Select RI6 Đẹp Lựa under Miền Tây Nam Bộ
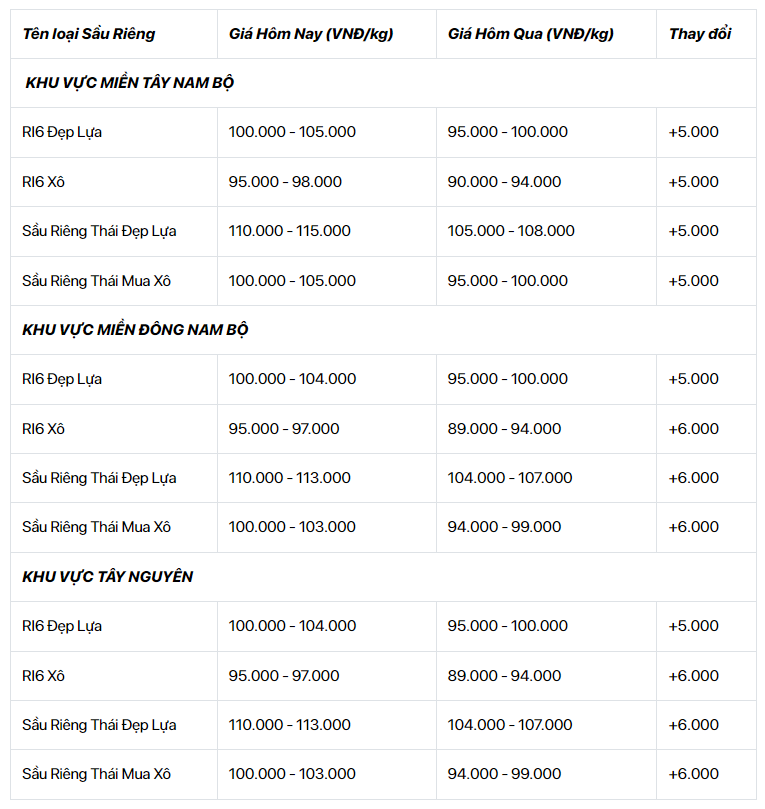Viewport: 765px width, 809px height. tap(62, 133)
